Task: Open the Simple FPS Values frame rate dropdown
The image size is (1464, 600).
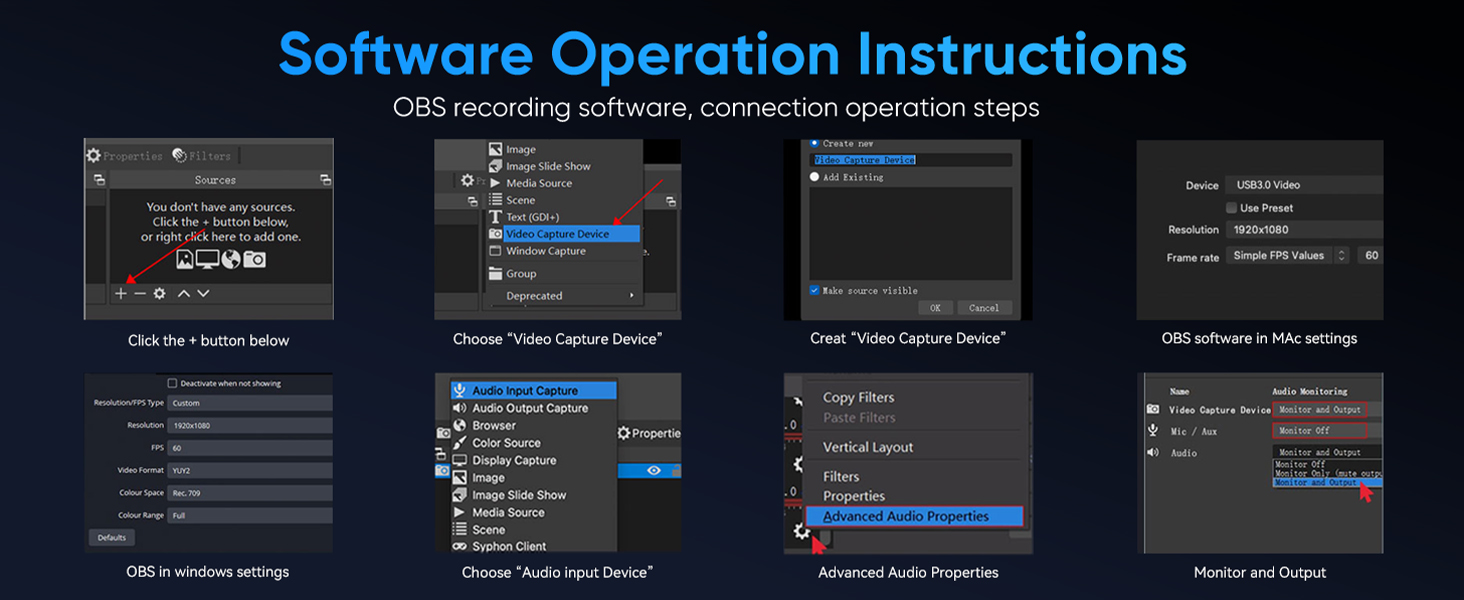Action: 1288,256
